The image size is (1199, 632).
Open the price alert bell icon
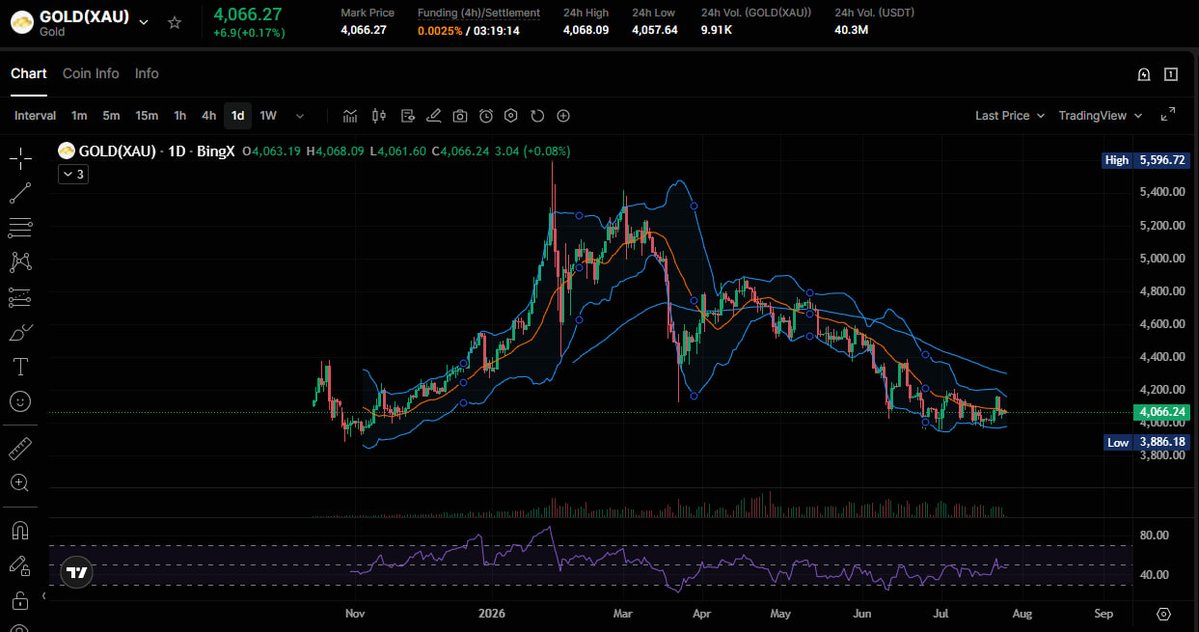1144,74
